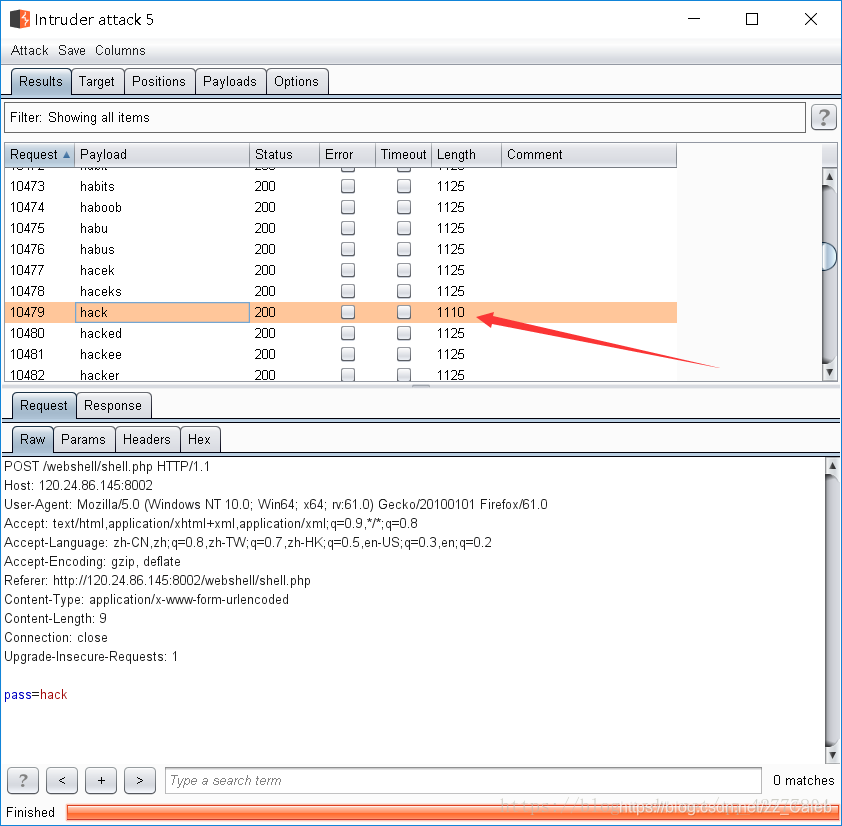Screen dimensions: 842x826
Task: Sort by Comment column header
Action: 589,155
